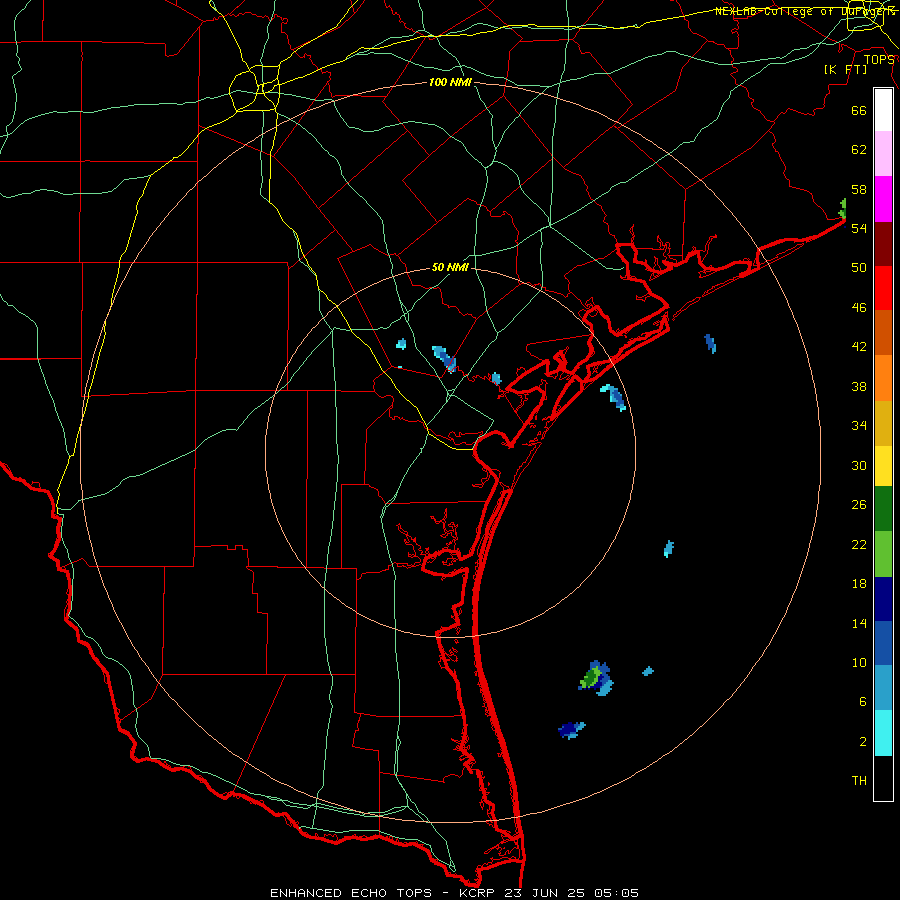Select the dark maroon legend swatch
The image size is (900, 900).
pyautogui.click(x=883, y=245)
